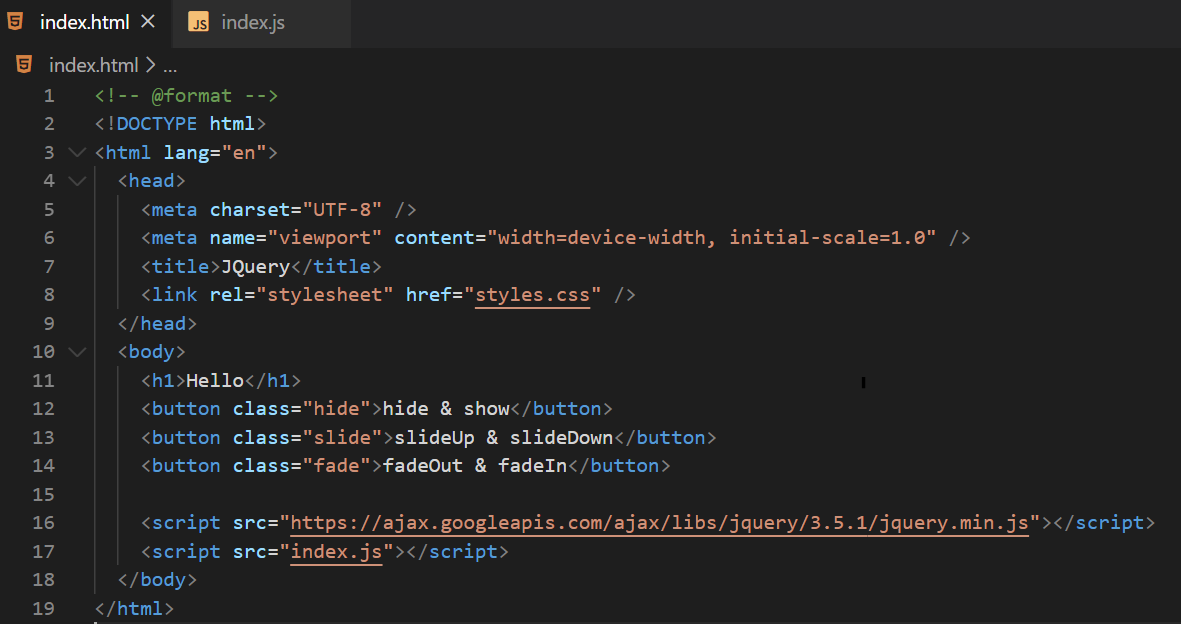Click the closing head tag on line 9

(x=157, y=323)
